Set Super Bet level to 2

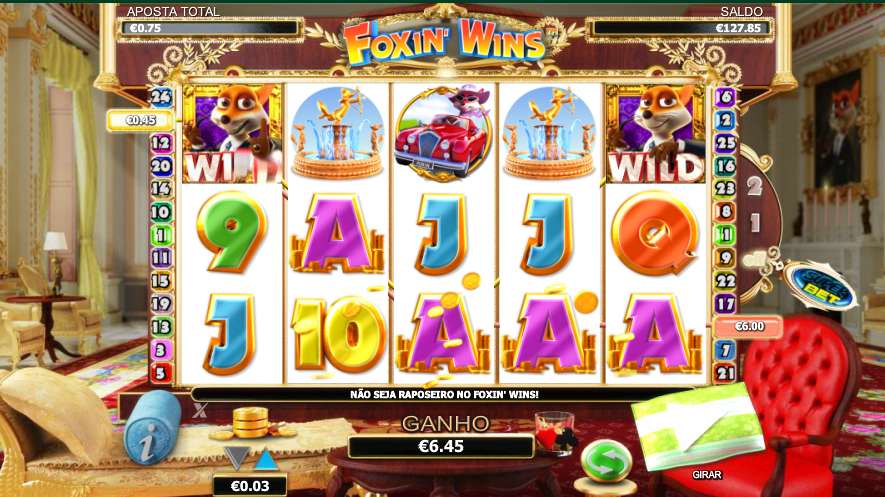coord(755,186)
